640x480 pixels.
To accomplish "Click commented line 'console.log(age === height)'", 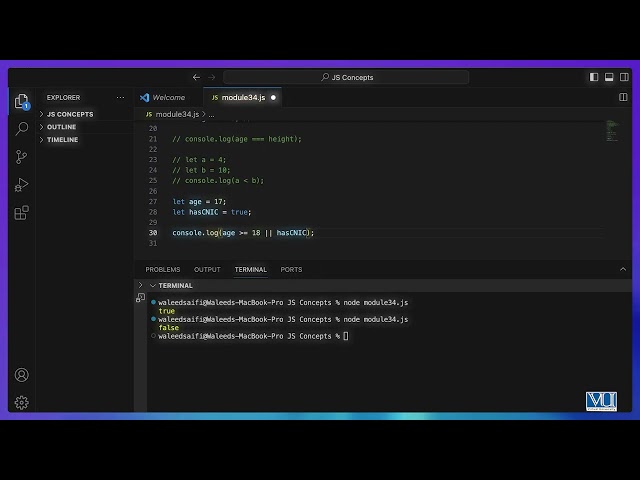I will 237,139.
